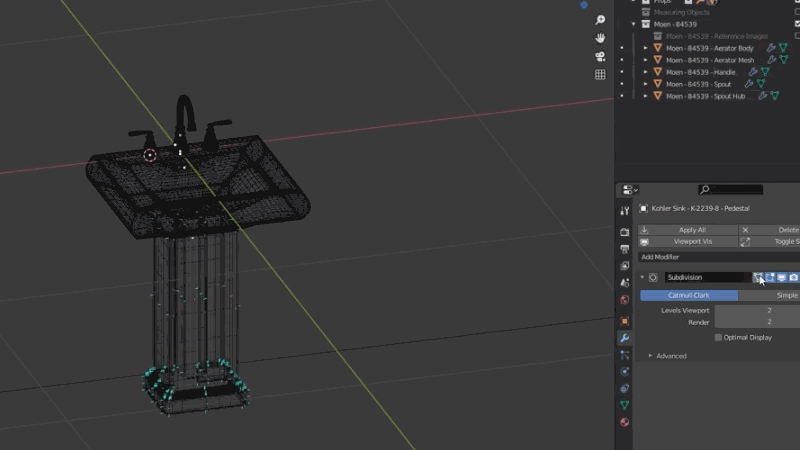Toggle Subdivision modifier render display
The width and height of the screenshot is (800, 450).
pos(794,278)
